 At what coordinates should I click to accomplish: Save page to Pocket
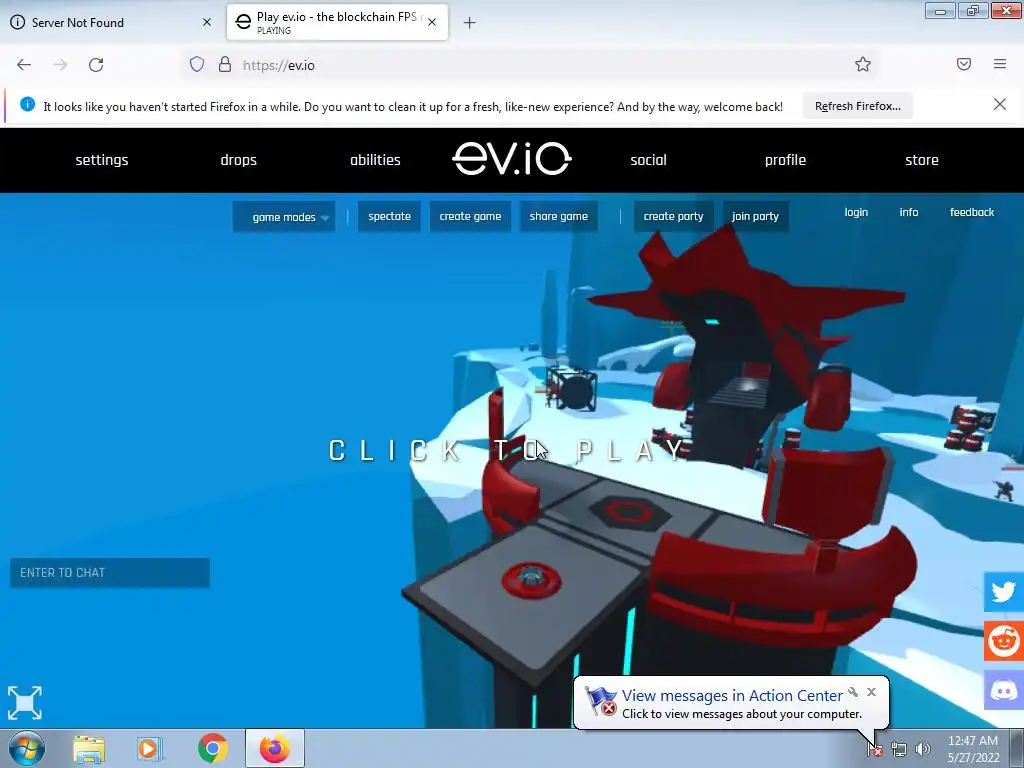[963, 64]
